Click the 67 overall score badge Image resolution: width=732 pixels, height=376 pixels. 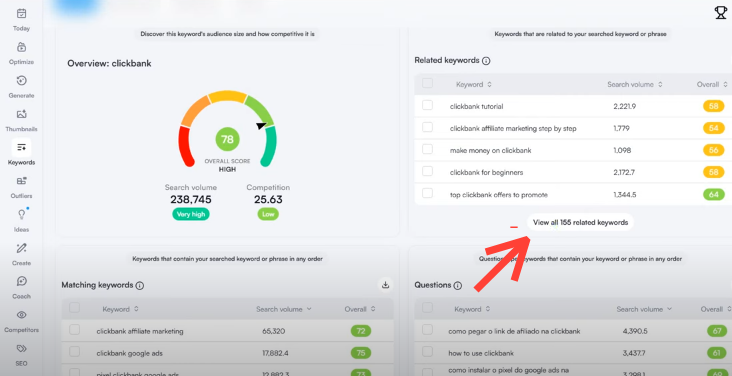(x=717, y=331)
